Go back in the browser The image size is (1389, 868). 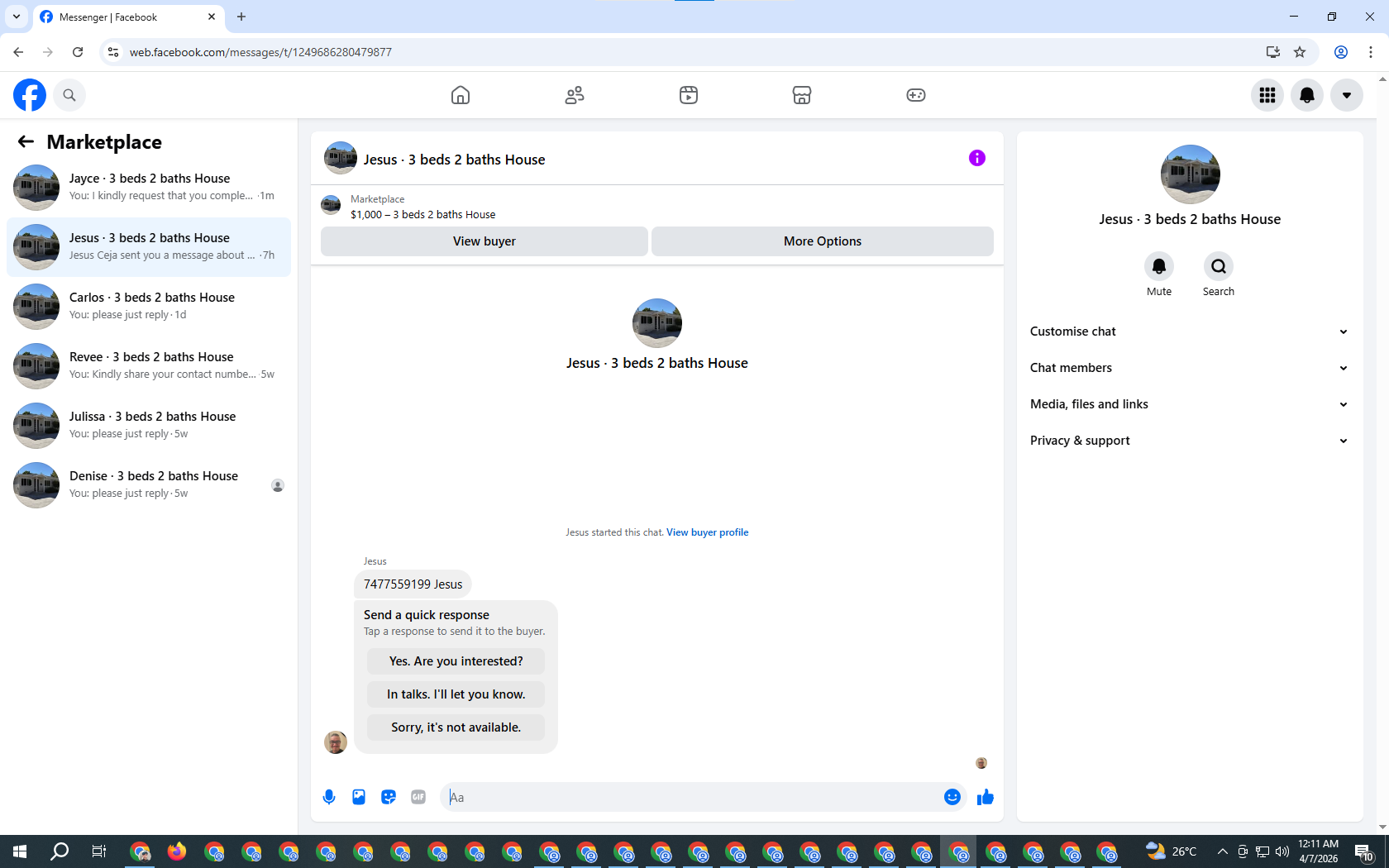[x=18, y=52]
